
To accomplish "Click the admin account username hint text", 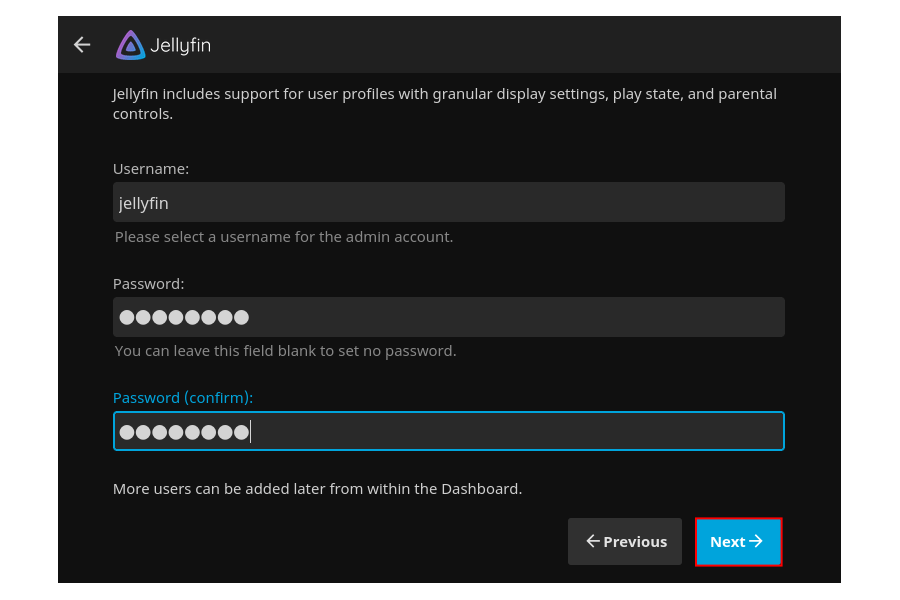I will point(285,237).
